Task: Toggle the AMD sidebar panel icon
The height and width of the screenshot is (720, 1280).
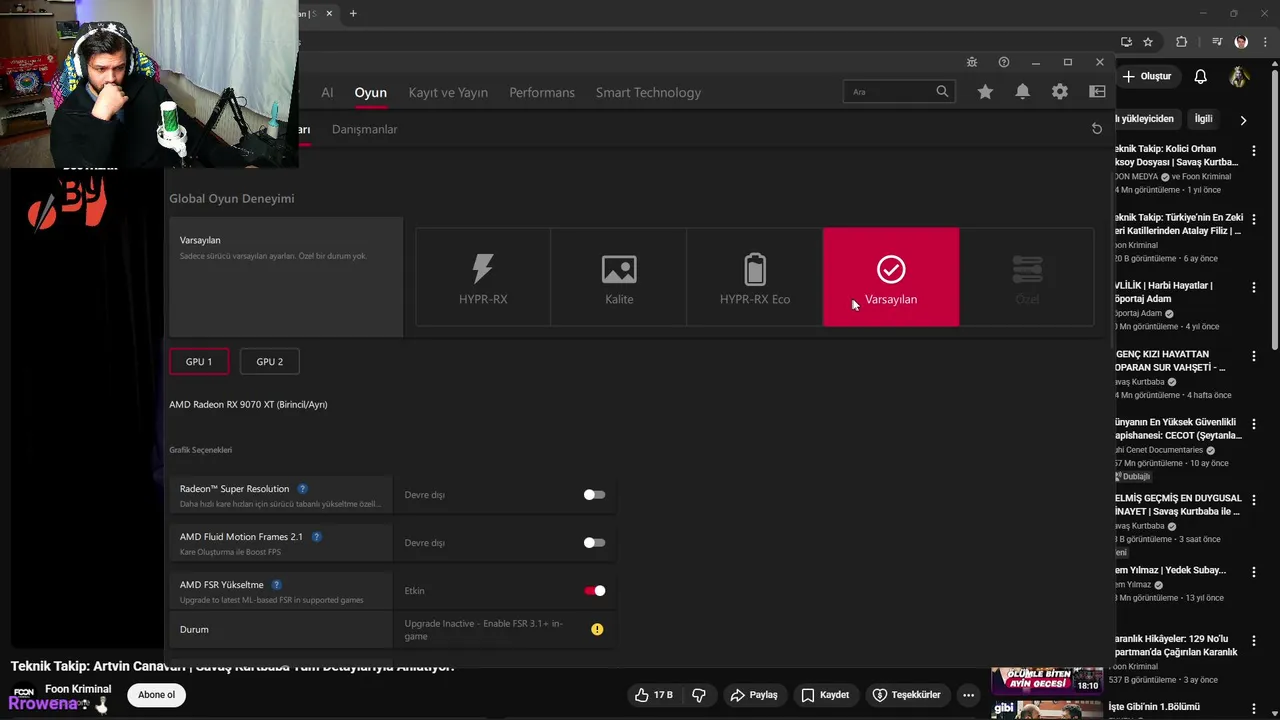Action: pos(1097,92)
